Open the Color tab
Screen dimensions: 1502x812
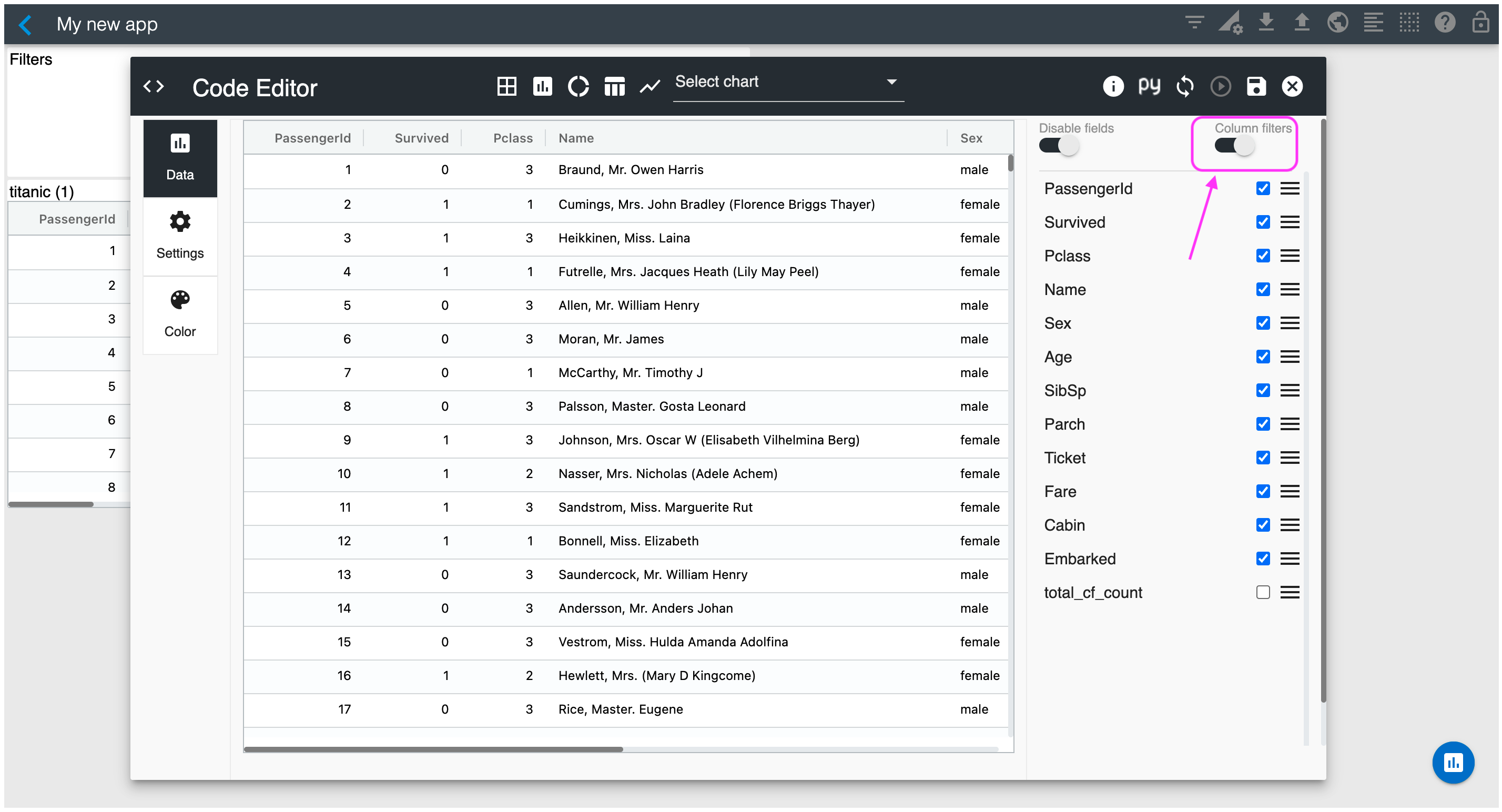pos(179,314)
